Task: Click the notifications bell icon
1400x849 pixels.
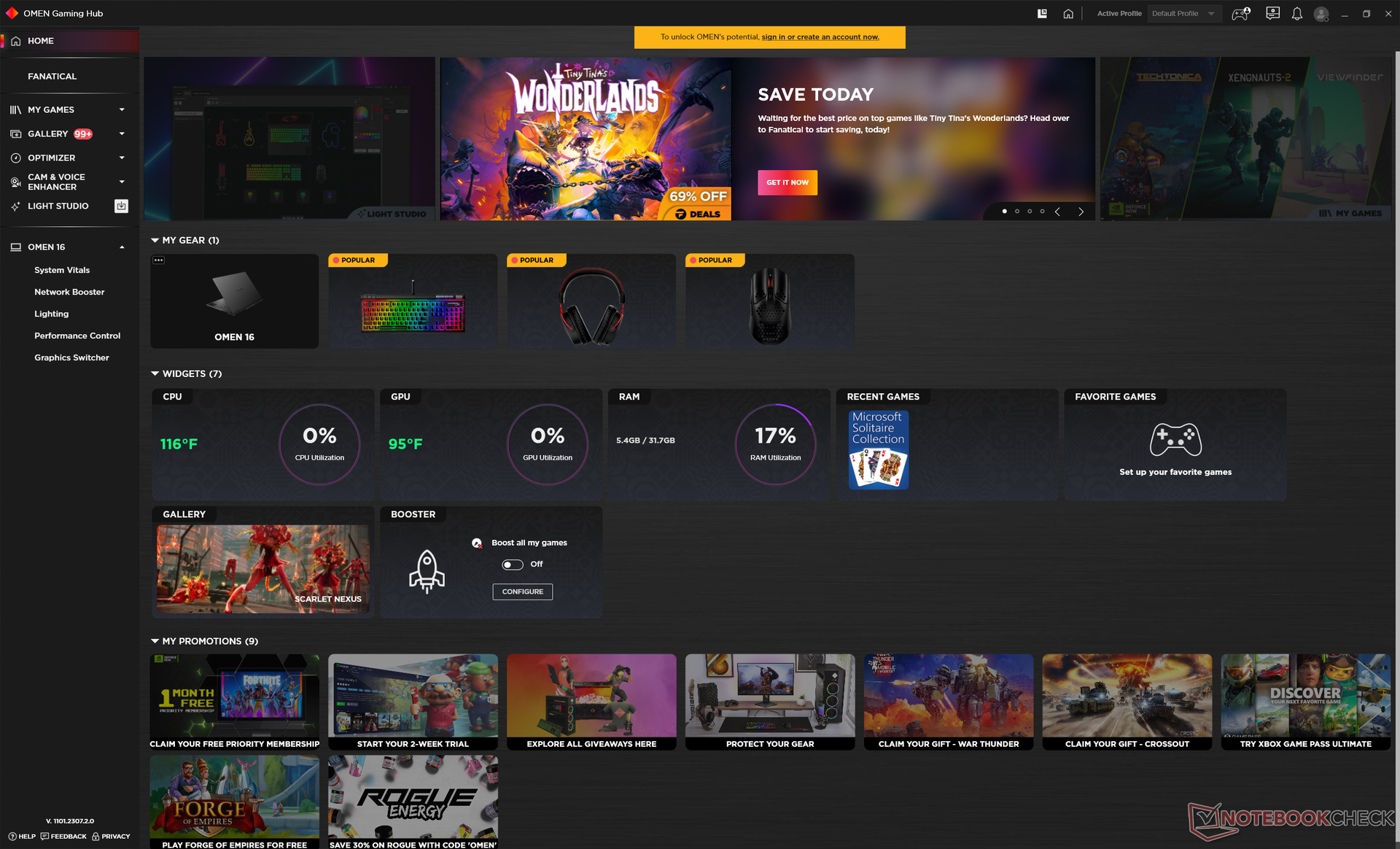Action: click(1296, 14)
